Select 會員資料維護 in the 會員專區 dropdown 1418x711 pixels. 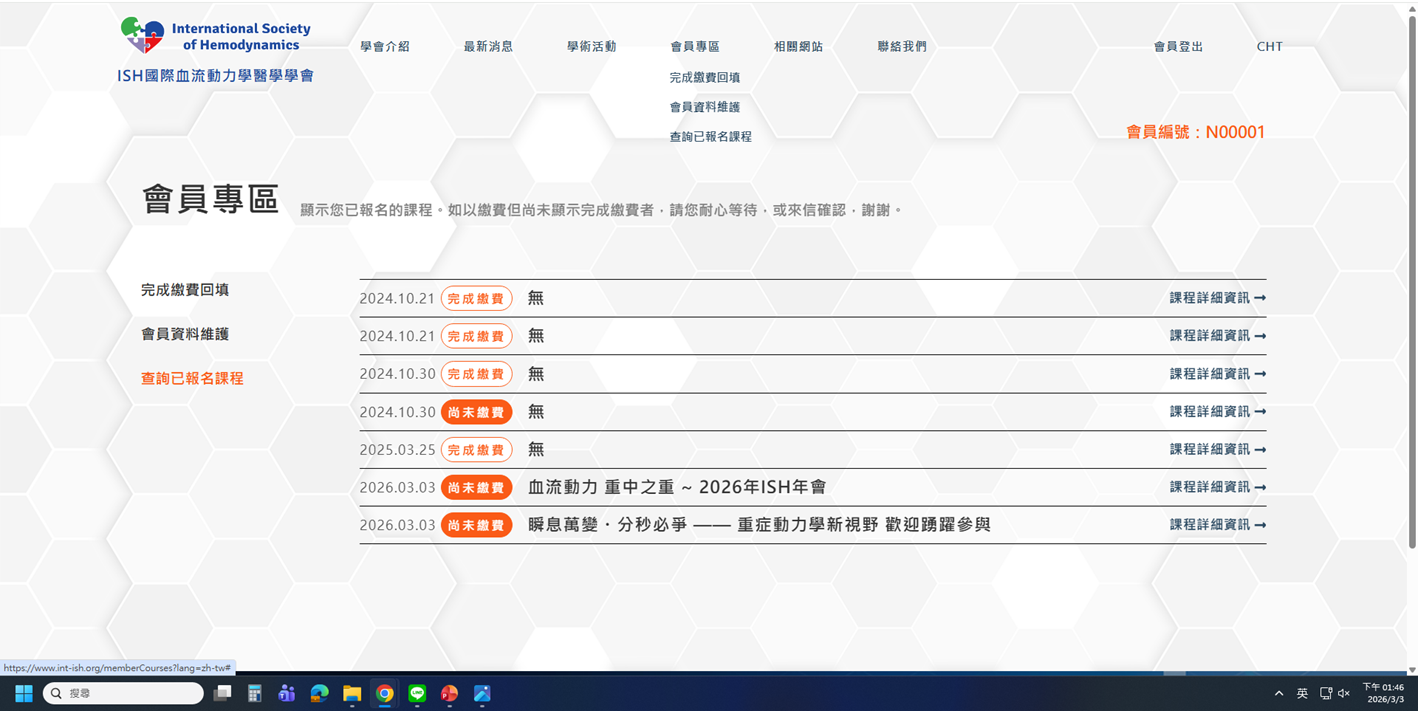(x=704, y=107)
